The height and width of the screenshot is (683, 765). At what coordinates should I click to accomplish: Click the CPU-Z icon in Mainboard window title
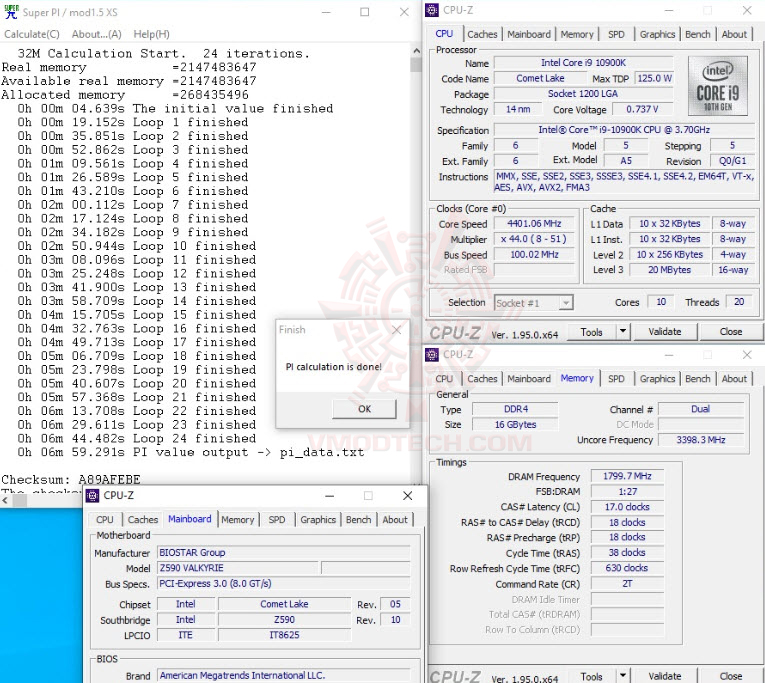pos(92,496)
